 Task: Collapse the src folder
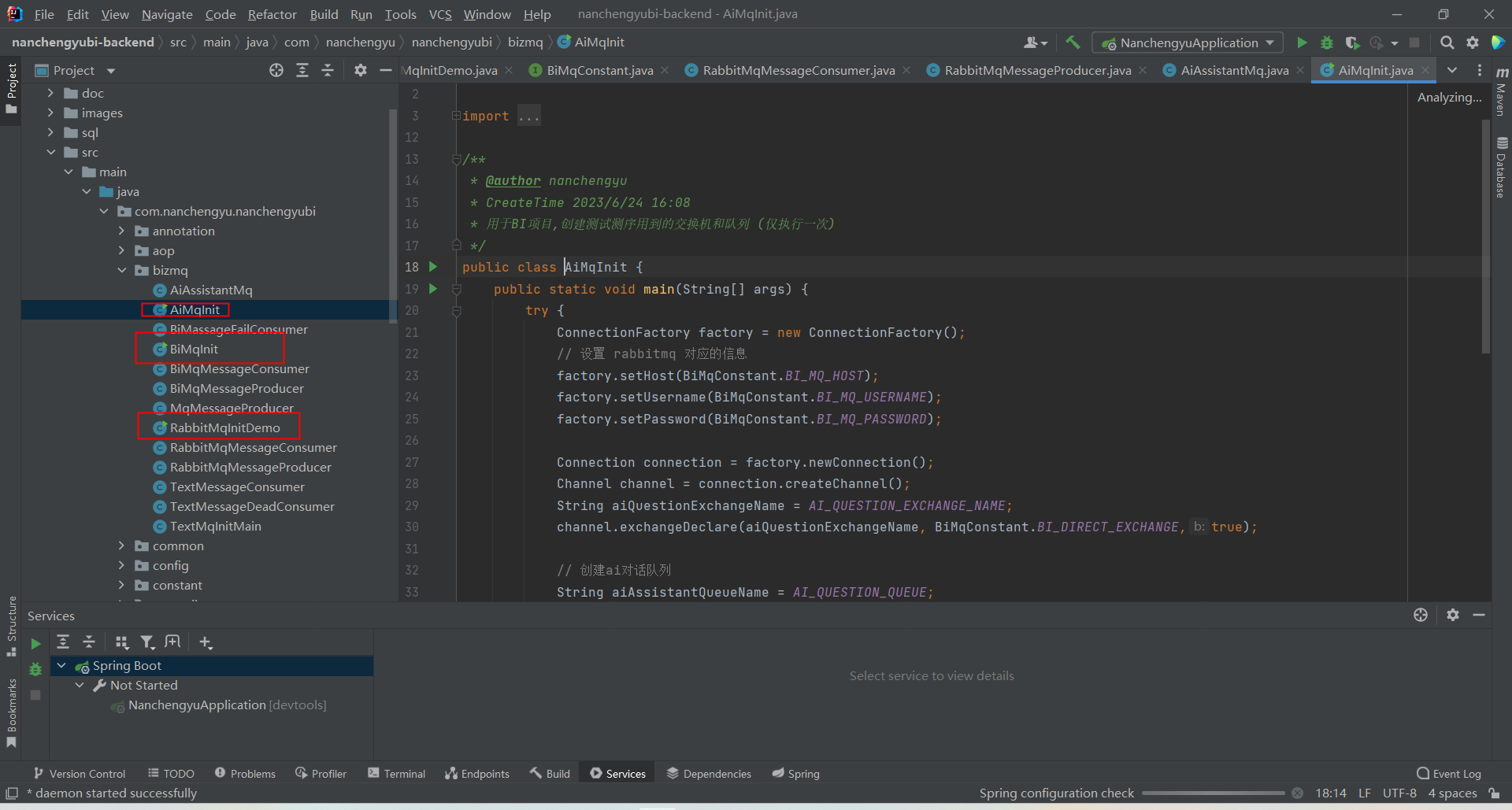tap(50, 152)
